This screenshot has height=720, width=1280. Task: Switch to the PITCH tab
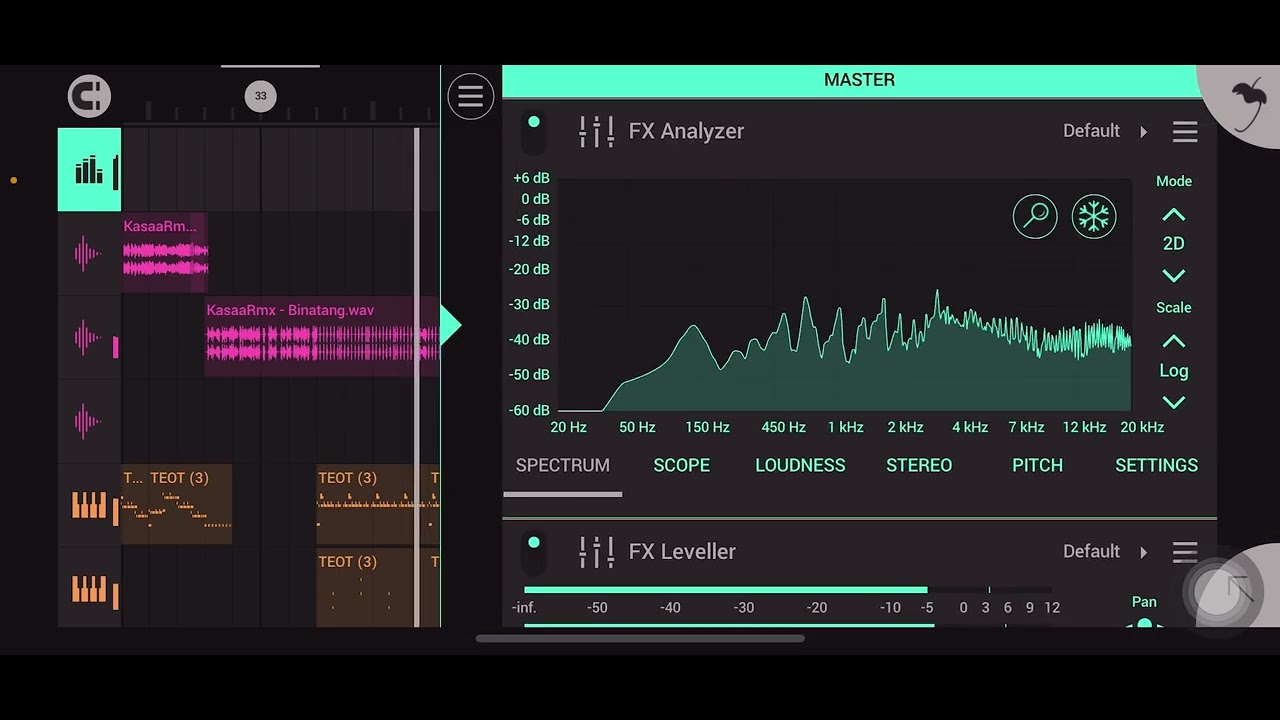[1037, 465]
